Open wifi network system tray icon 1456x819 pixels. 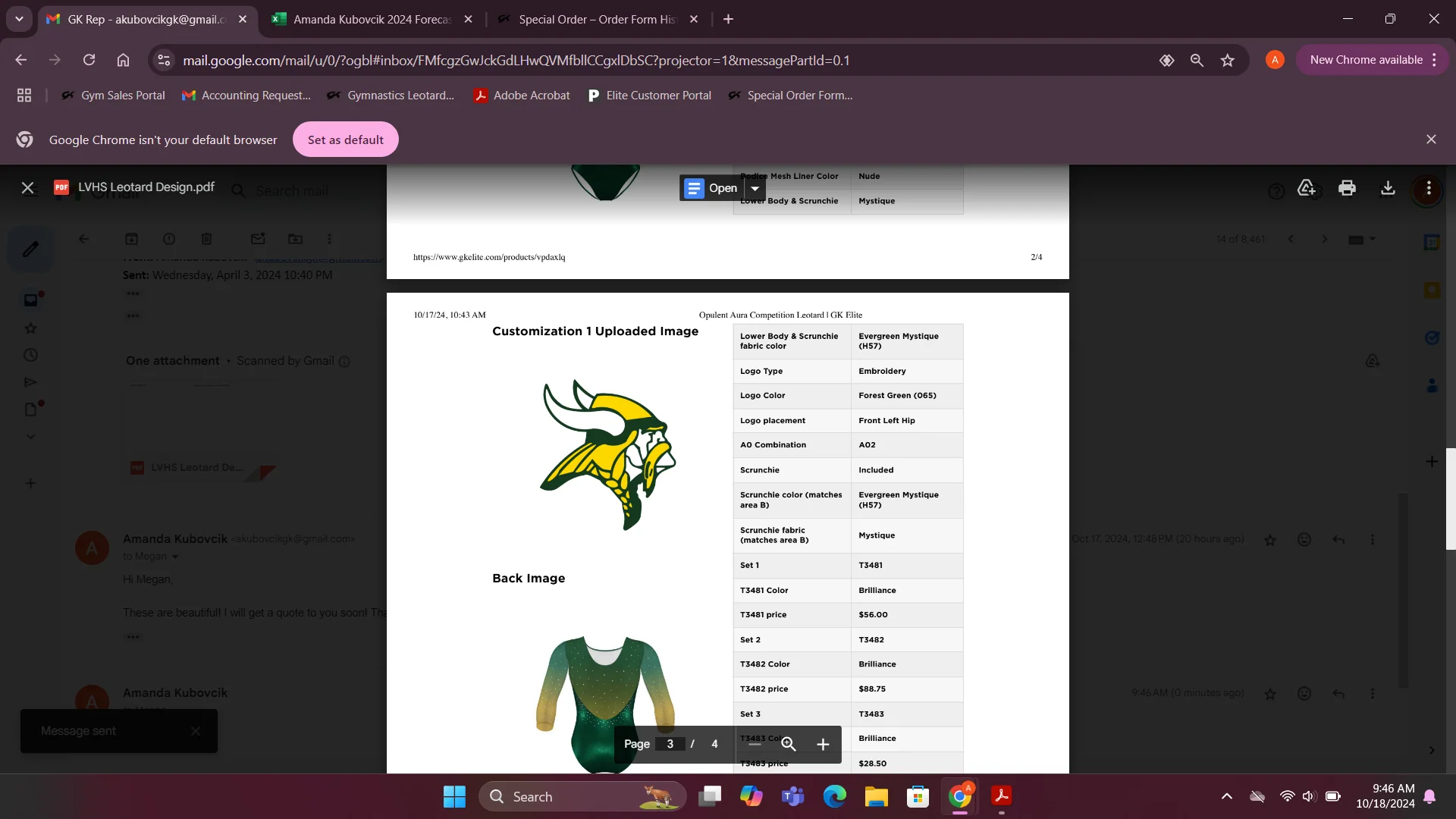click(x=1287, y=796)
